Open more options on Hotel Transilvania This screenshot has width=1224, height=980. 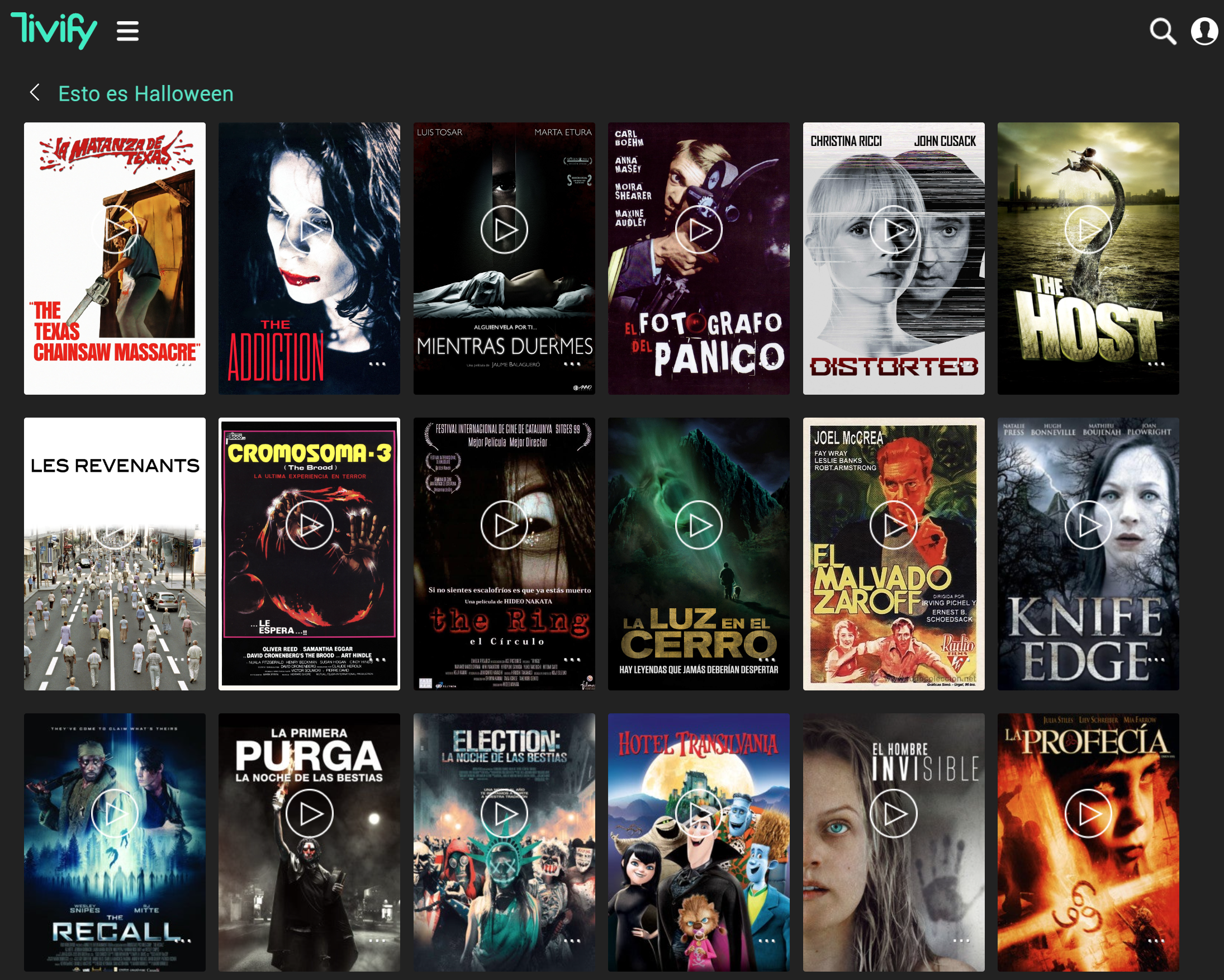click(767, 941)
